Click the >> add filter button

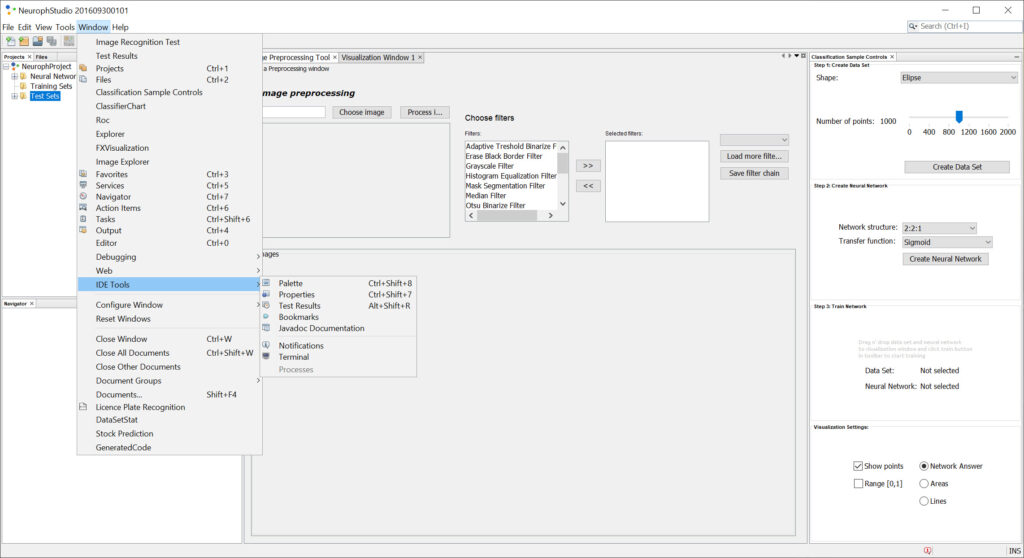[x=588, y=165]
